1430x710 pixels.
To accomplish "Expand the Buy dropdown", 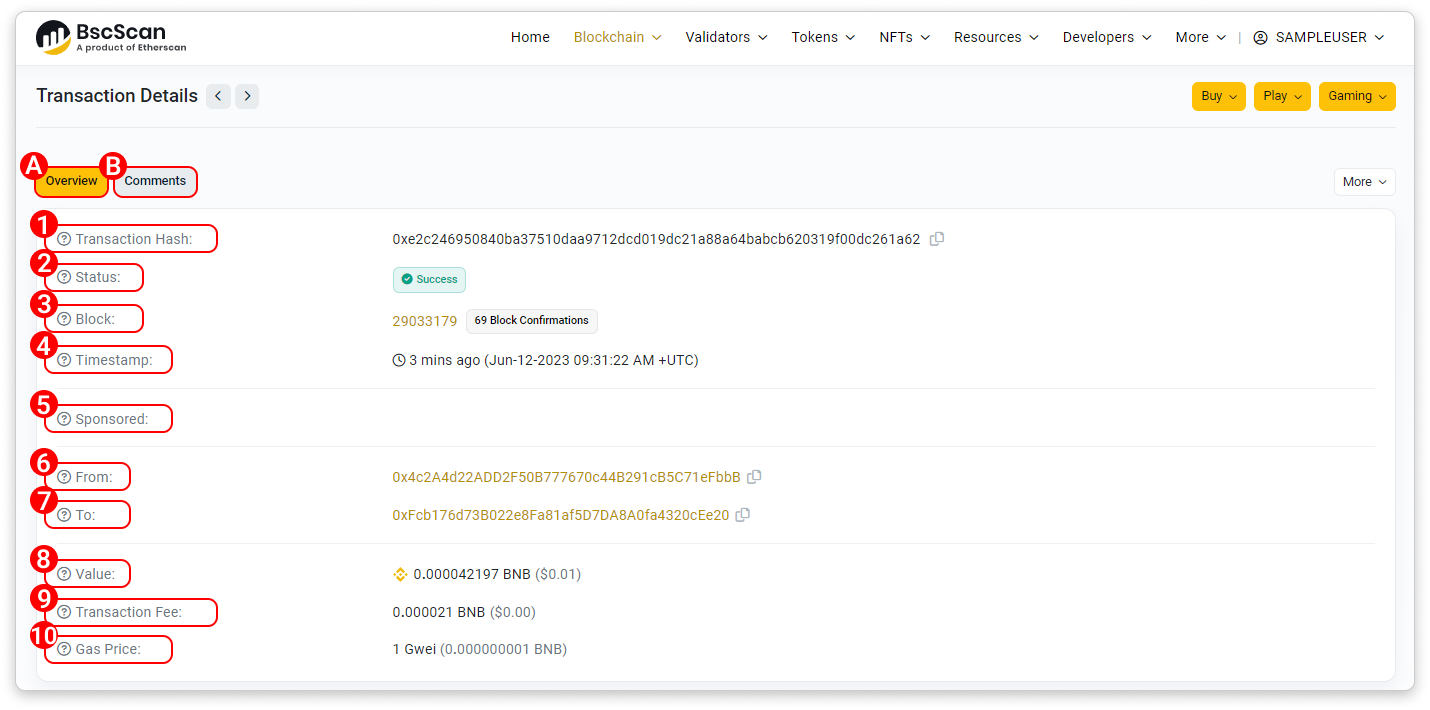I will [x=1218, y=96].
